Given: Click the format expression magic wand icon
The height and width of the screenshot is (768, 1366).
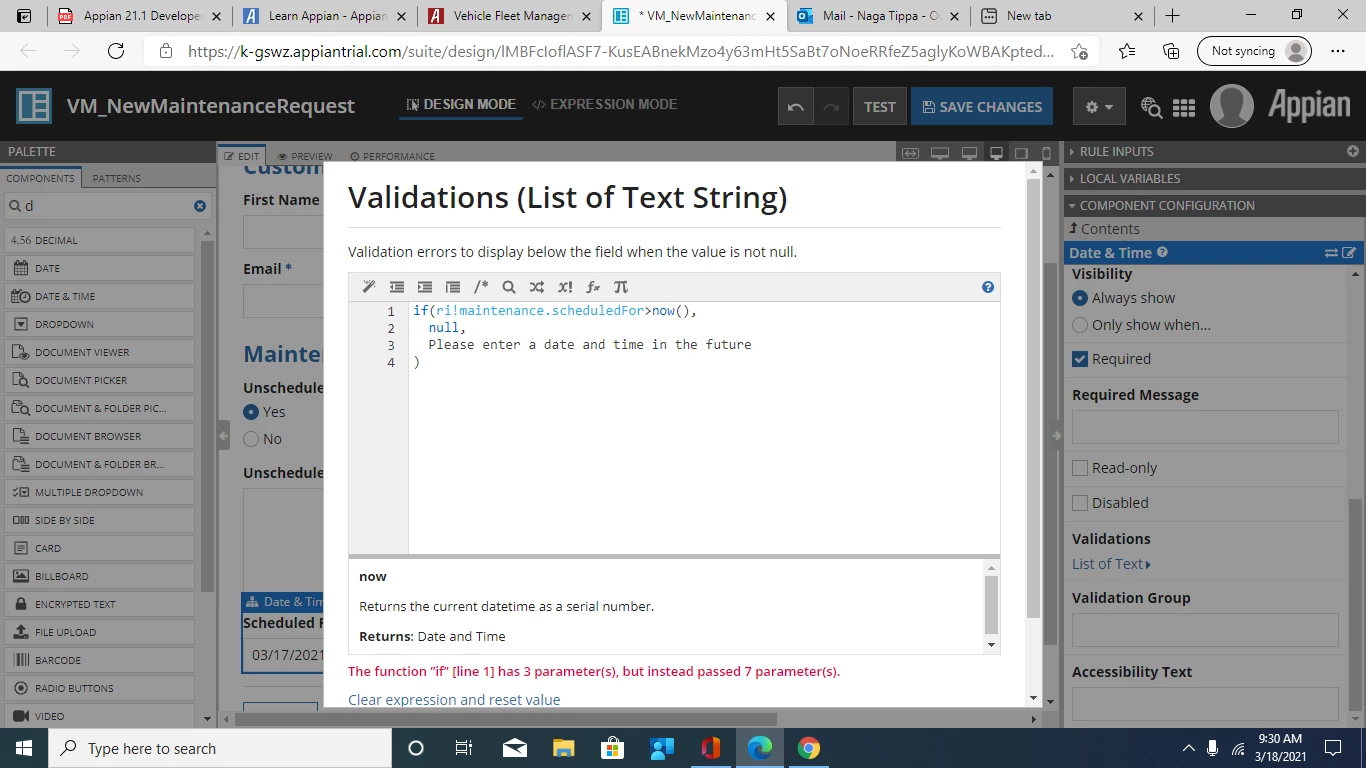Looking at the screenshot, I should click(x=369, y=287).
